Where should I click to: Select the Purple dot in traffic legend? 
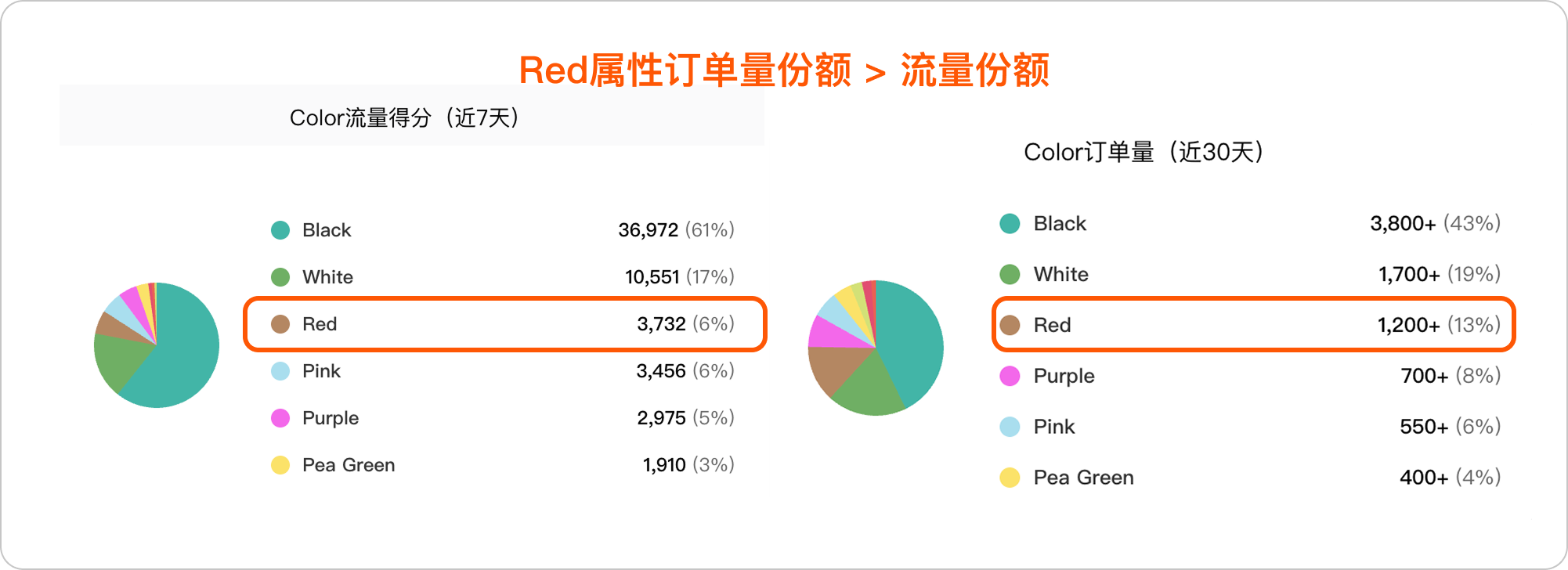pyautogui.click(x=280, y=418)
